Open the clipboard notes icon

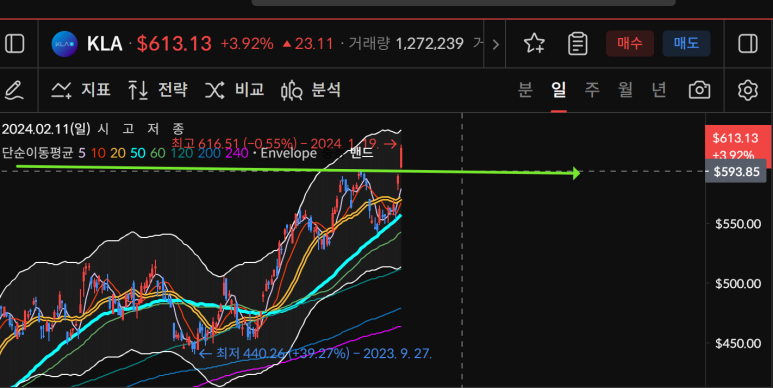click(577, 44)
